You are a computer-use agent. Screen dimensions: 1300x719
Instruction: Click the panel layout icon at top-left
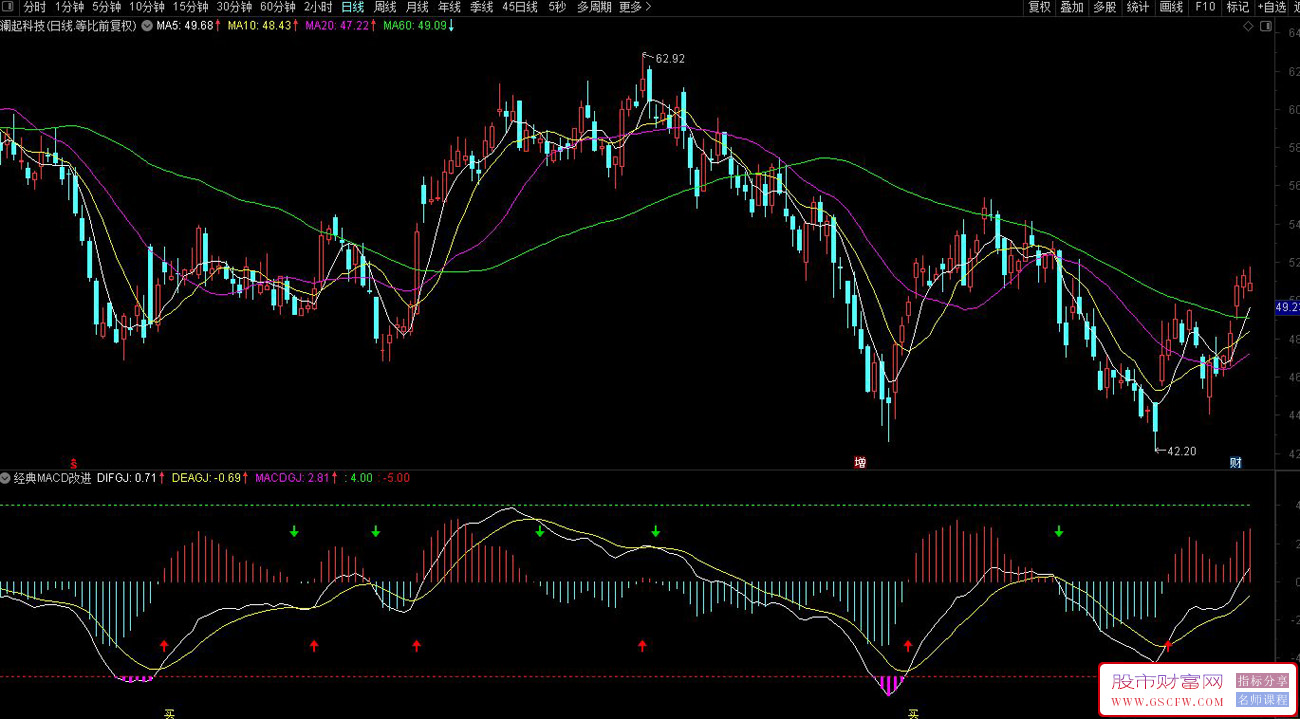pos(8,7)
